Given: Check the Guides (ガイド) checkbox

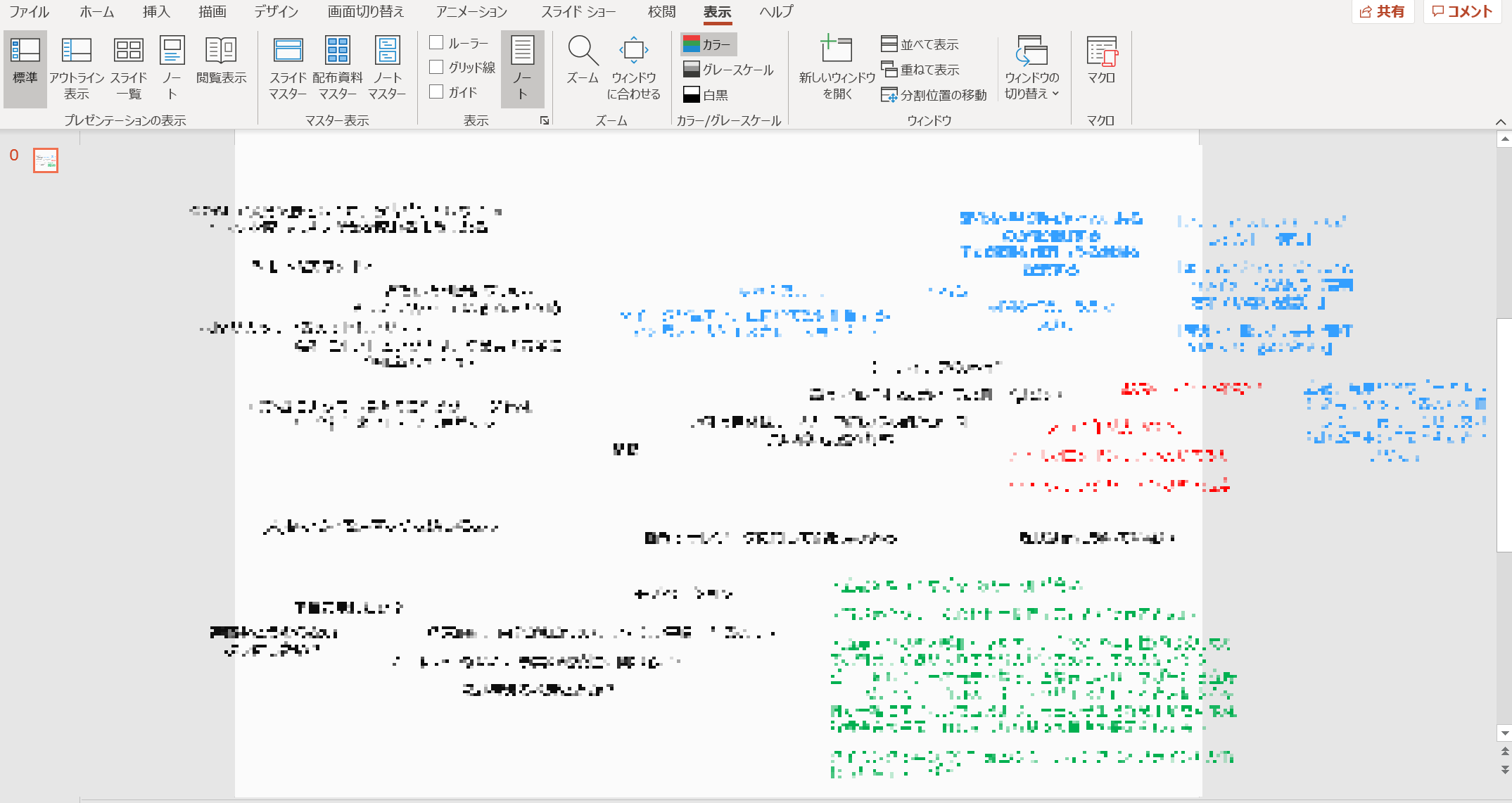Looking at the screenshot, I should coord(437,91).
